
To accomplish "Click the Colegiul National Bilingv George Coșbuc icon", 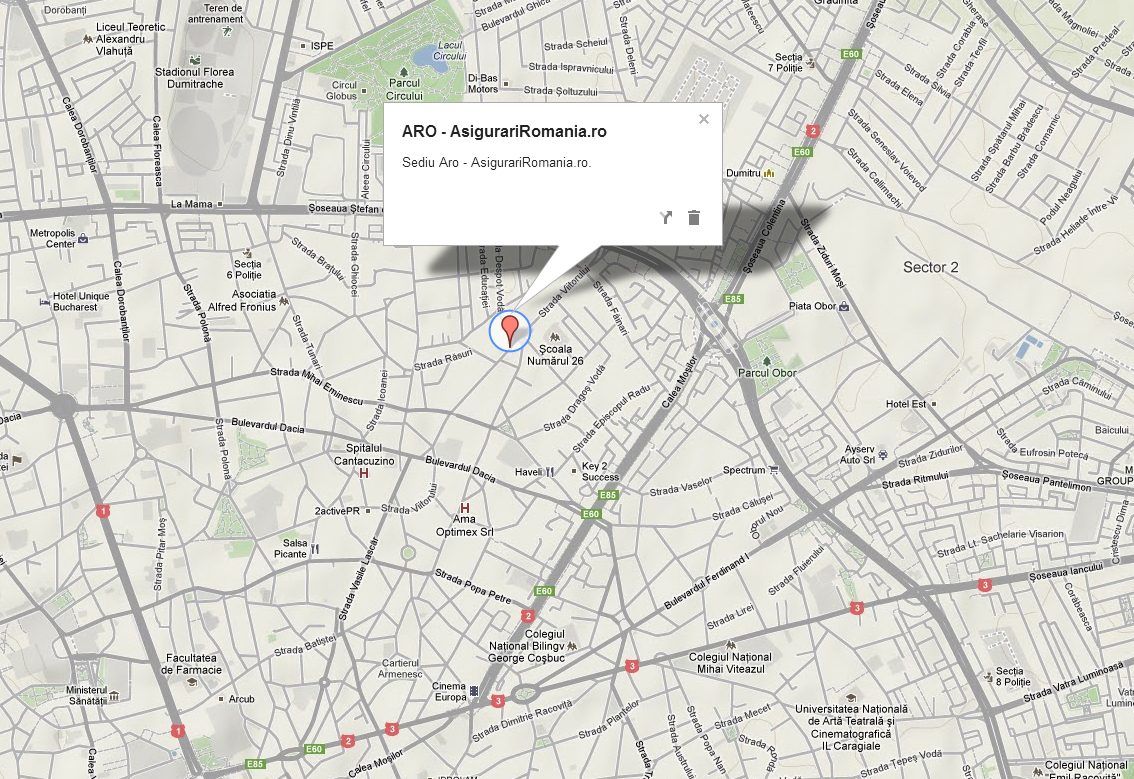I will coord(572,646).
